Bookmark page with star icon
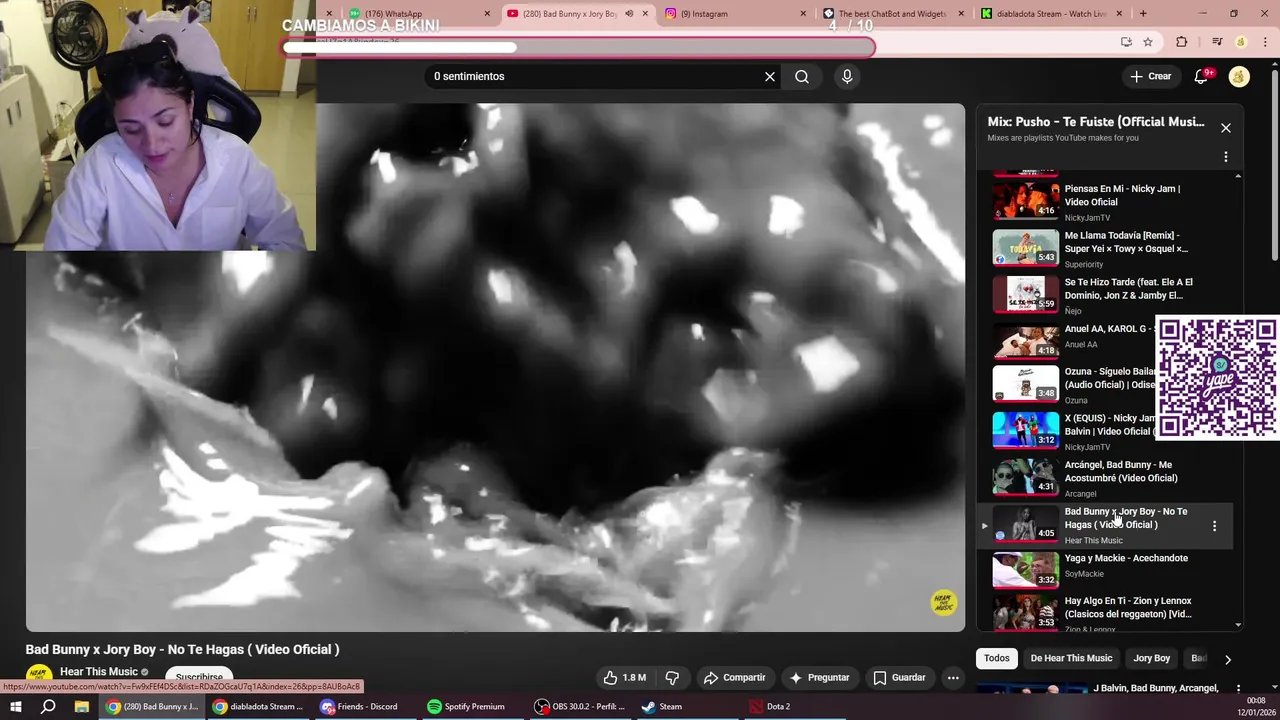1280x720 pixels. click(1148, 42)
